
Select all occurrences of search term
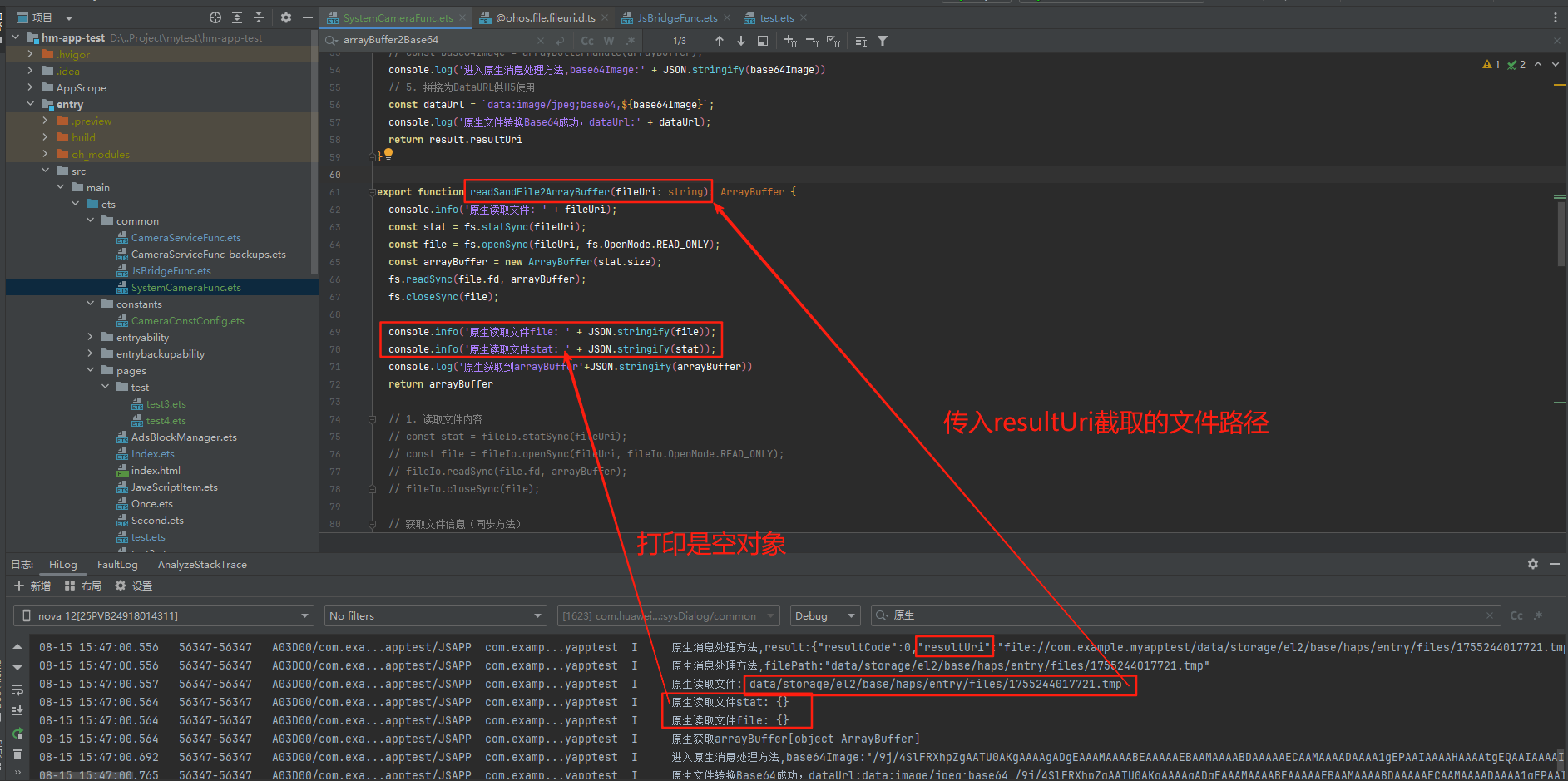[833, 41]
